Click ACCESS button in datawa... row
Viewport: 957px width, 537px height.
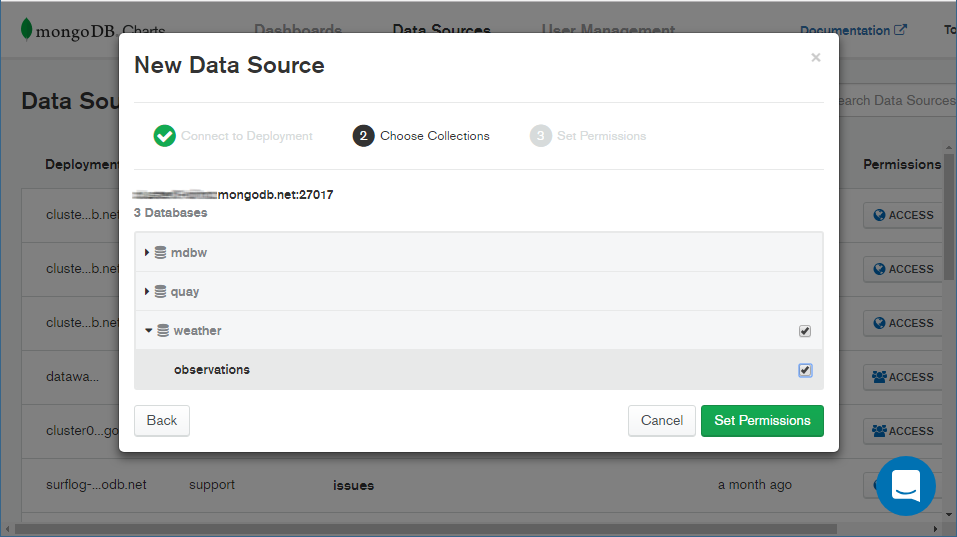click(903, 377)
